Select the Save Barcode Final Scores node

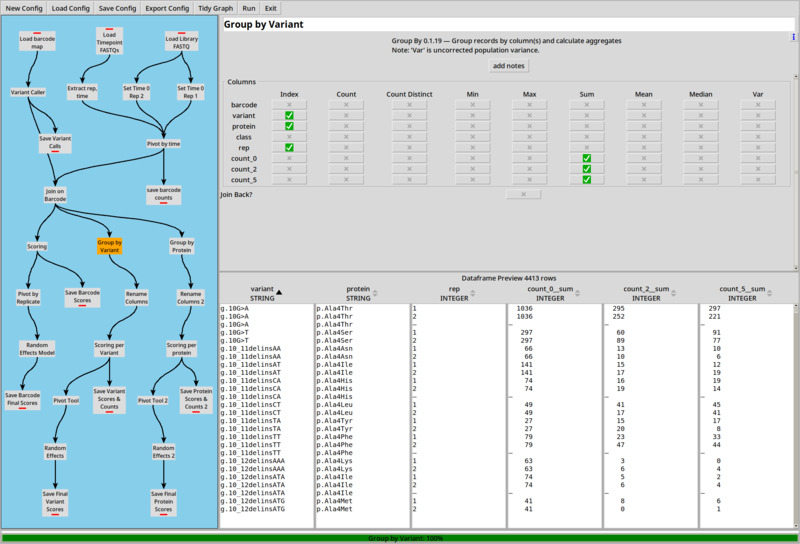[x=22, y=400]
